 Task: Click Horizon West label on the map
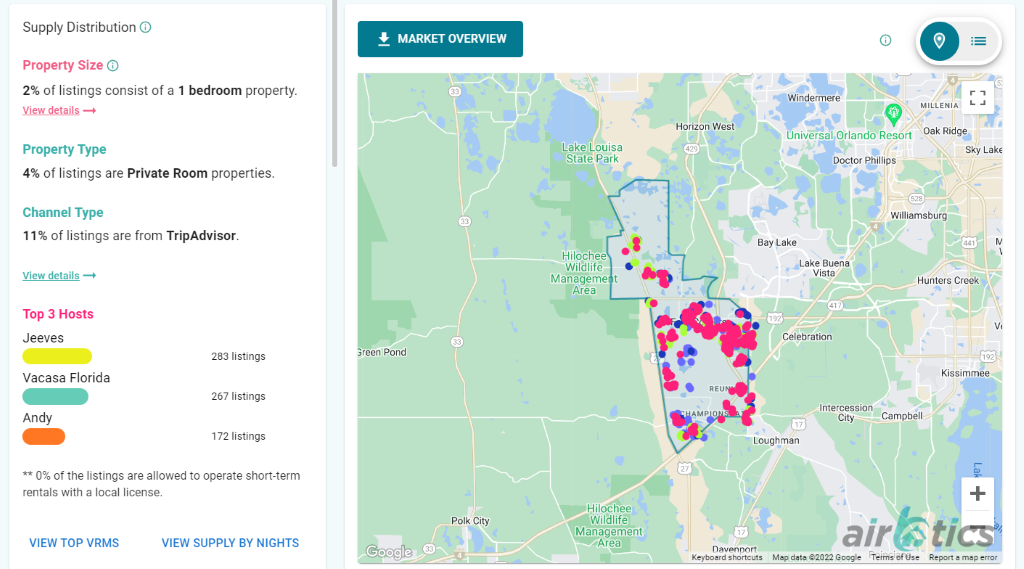705,127
